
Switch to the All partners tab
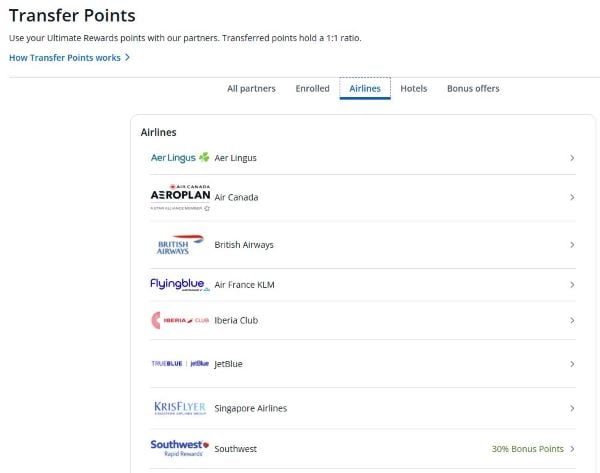(x=251, y=88)
